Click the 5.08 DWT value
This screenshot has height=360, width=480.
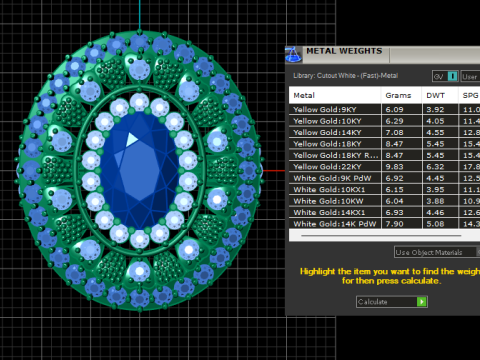click(435, 224)
